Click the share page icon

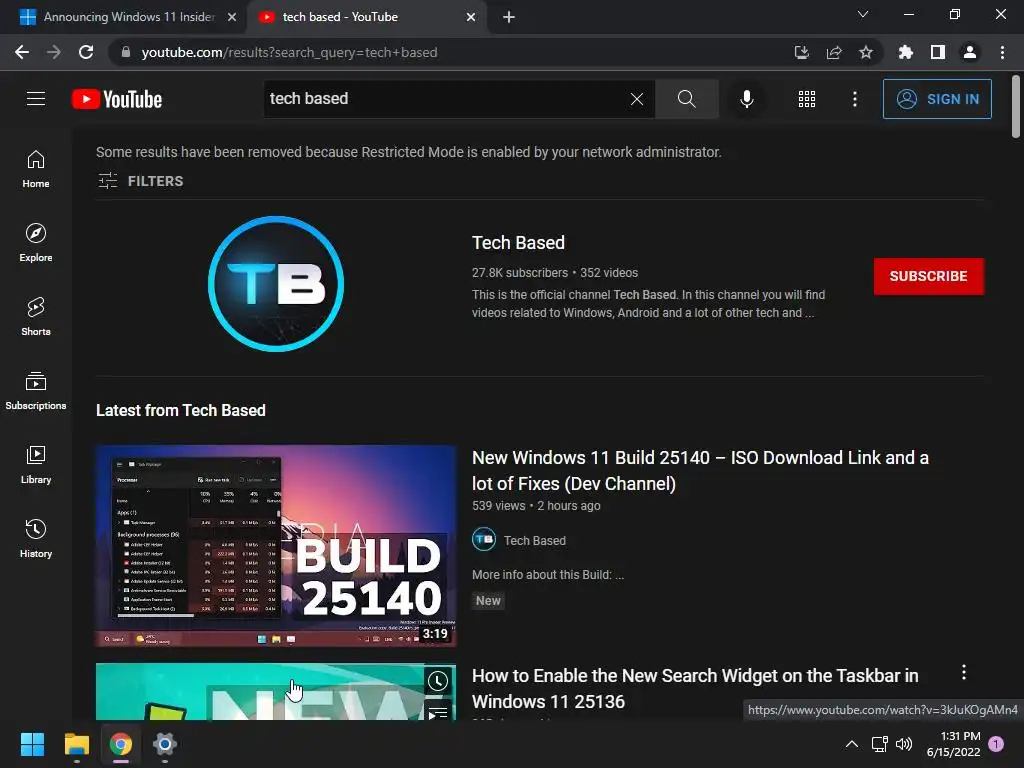834,52
